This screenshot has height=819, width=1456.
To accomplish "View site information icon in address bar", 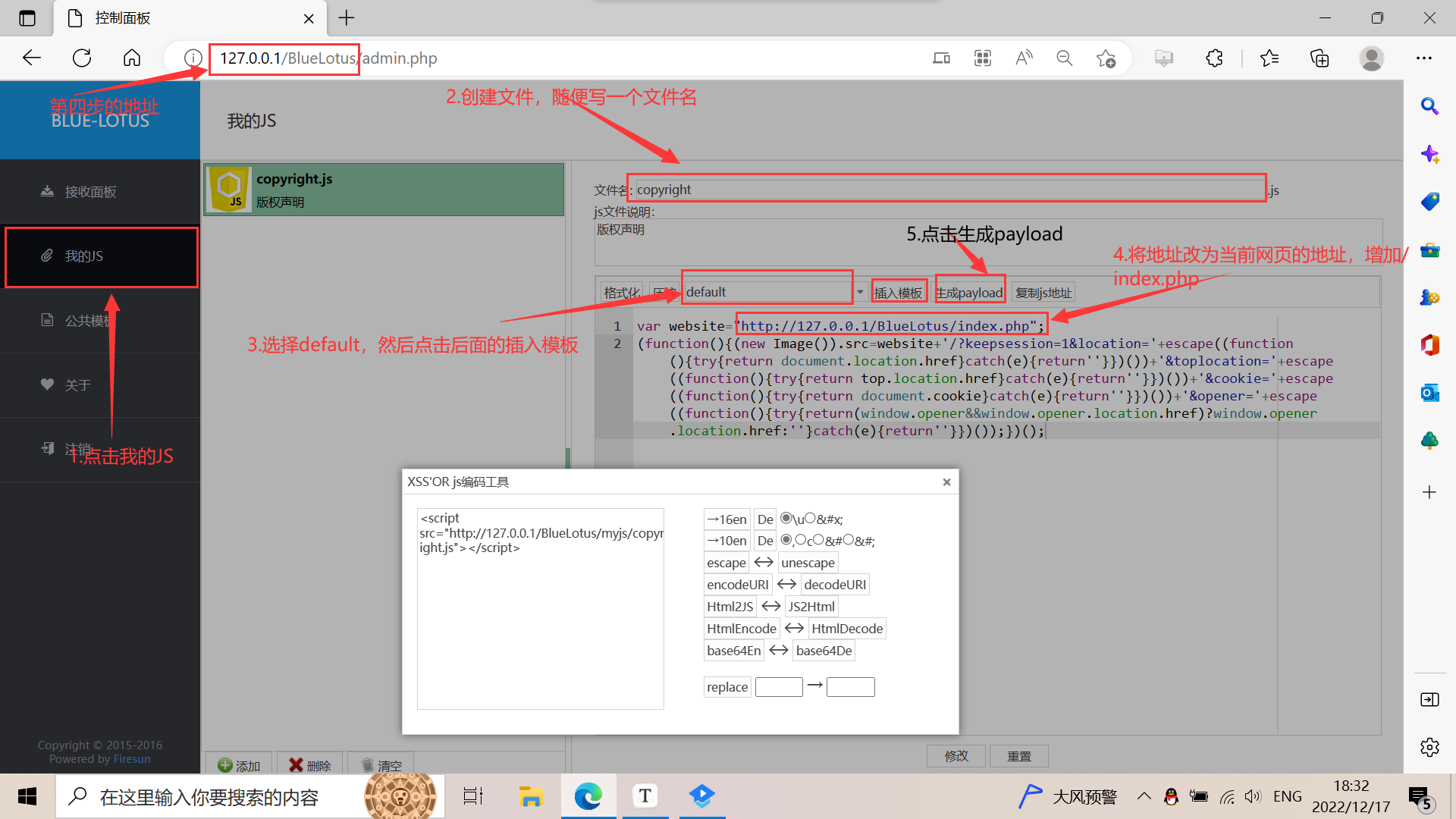I will coord(193,58).
